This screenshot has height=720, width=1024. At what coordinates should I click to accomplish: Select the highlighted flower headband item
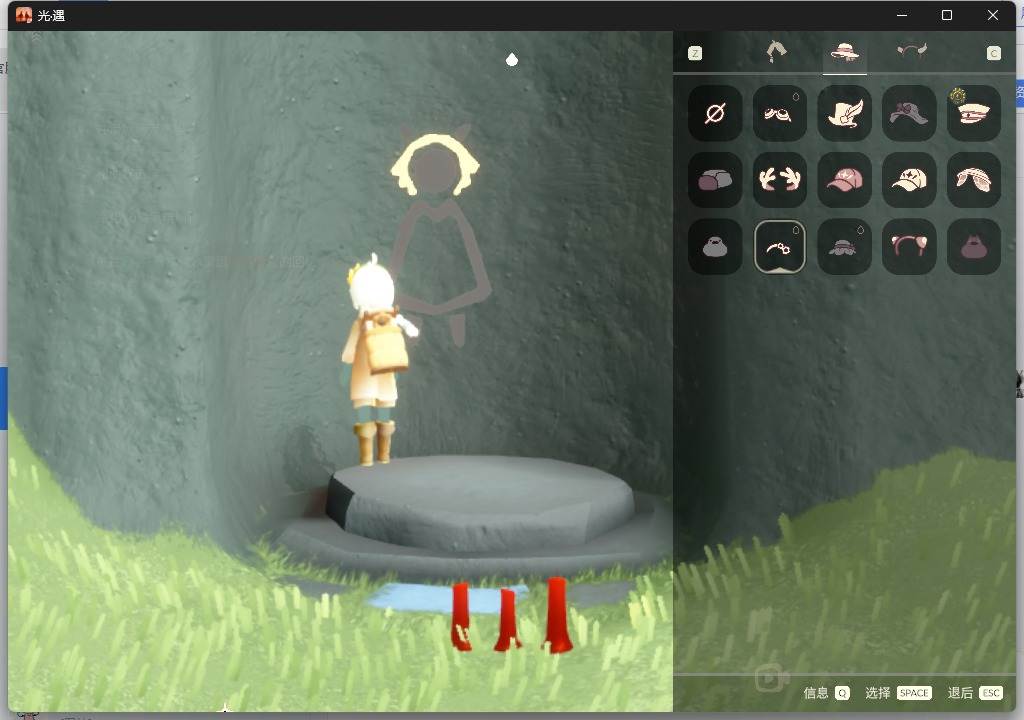779,246
